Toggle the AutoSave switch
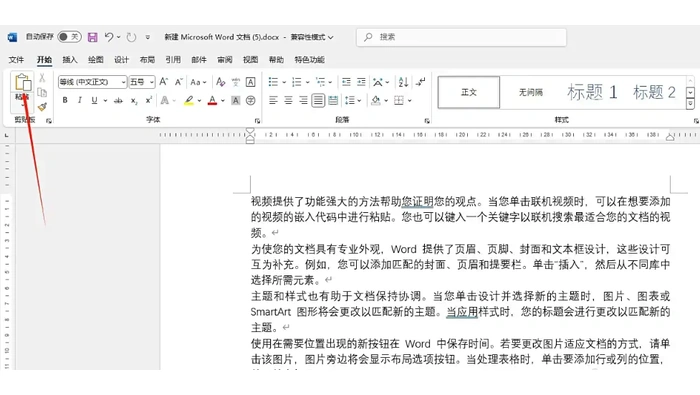The width and height of the screenshot is (700, 395). pos(69,37)
